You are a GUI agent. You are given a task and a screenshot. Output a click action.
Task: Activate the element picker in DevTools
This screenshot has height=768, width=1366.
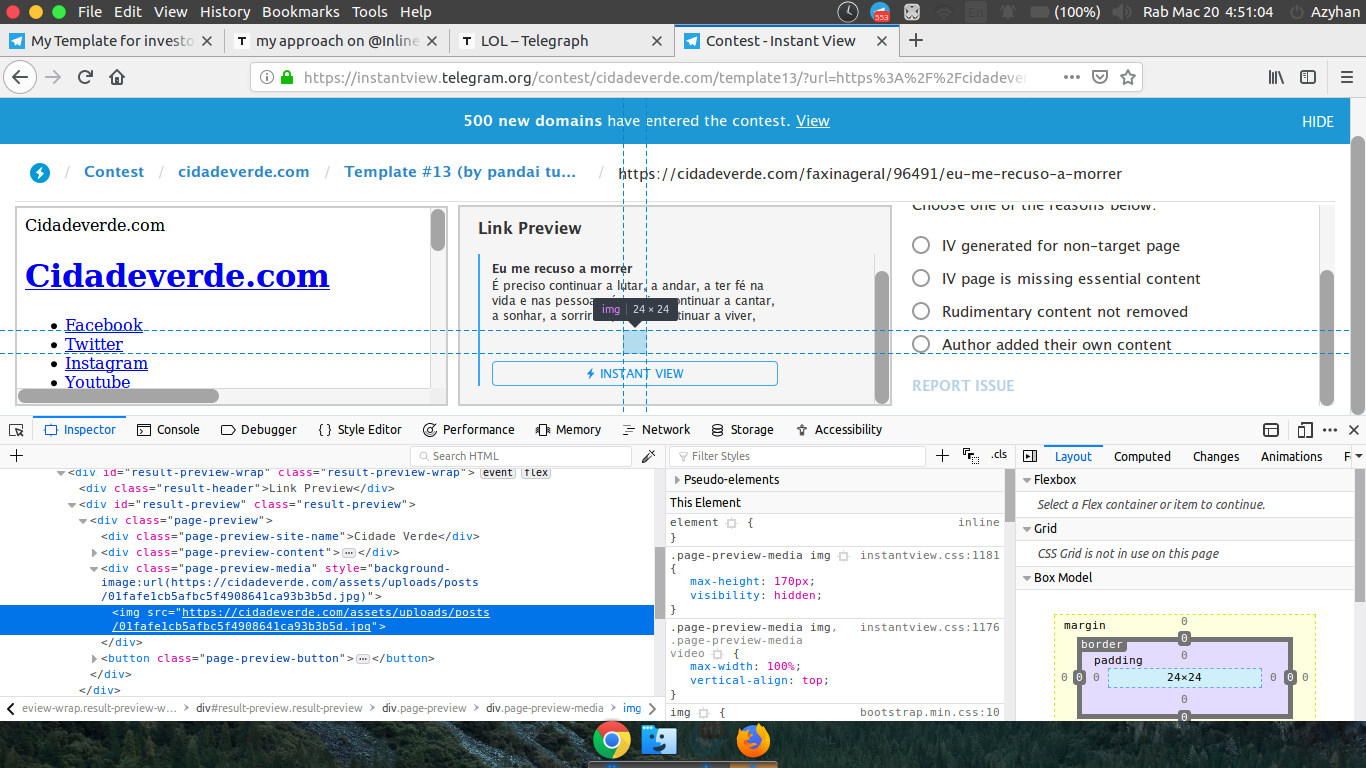coord(16,430)
